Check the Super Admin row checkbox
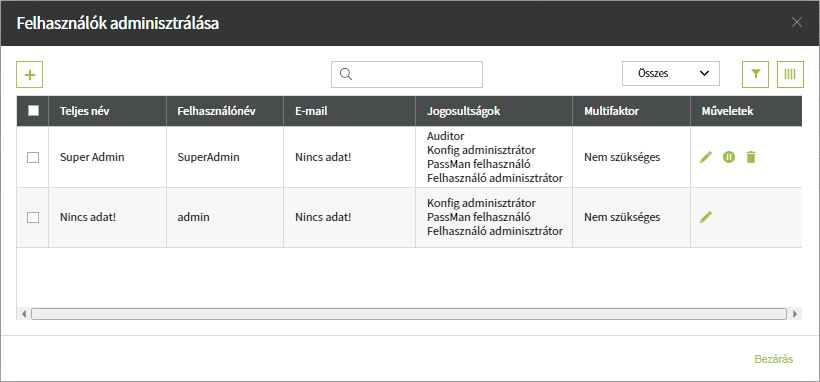Image resolution: width=820 pixels, height=382 pixels. pos(33,157)
